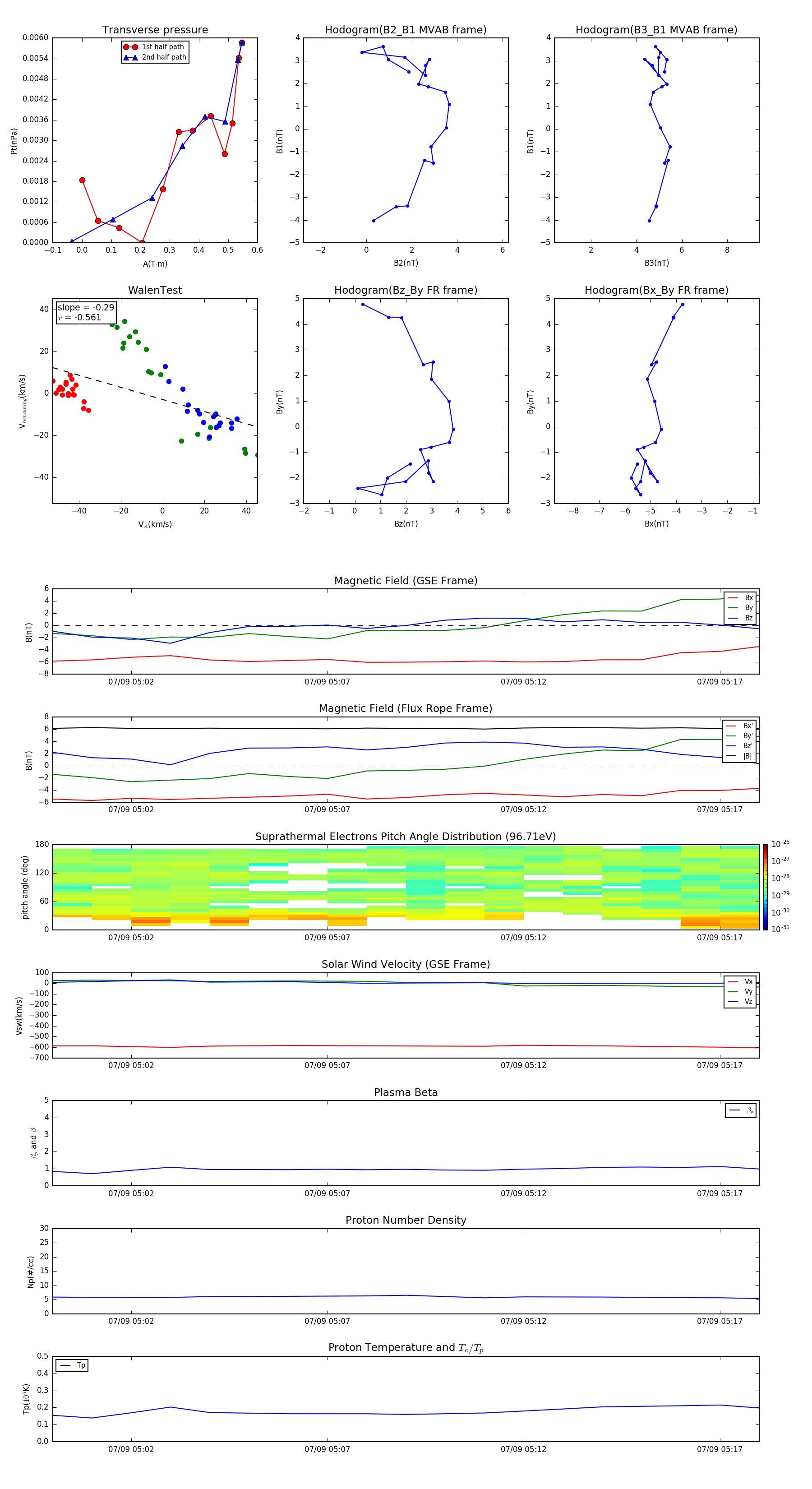This screenshot has width=812, height=1489.
Task: Click '07/09 05:12' tick under Solar Wind plot
Action: point(523,1065)
